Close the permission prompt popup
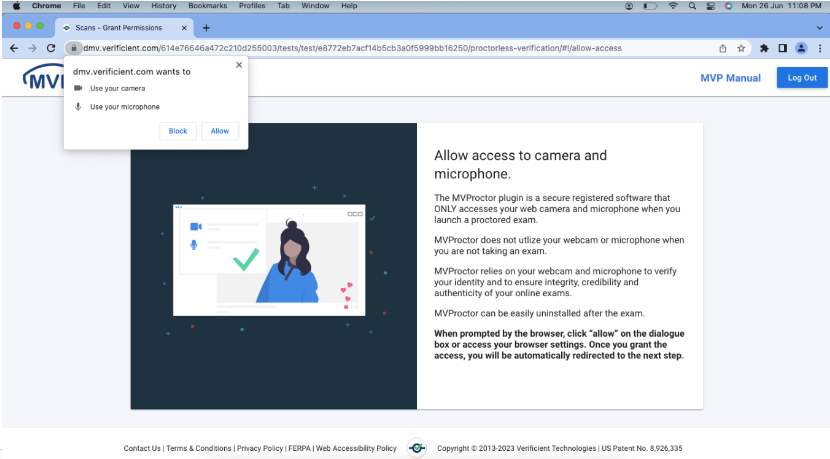Image resolution: width=830 pixels, height=459 pixels. [x=239, y=65]
